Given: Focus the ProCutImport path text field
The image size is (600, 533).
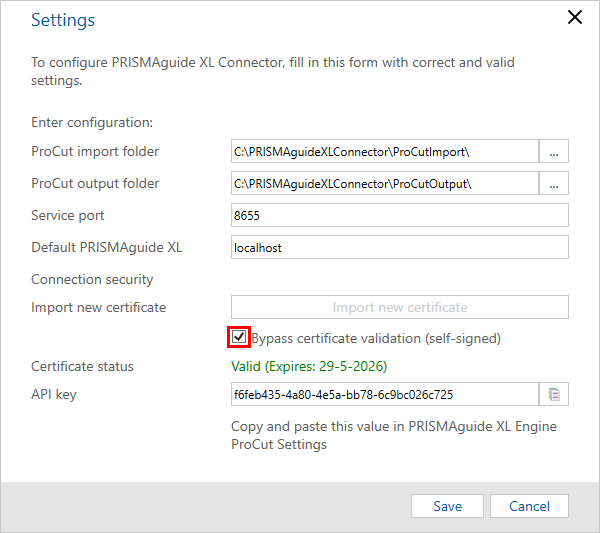Looking at the screenshot, I should coord(385,152).
